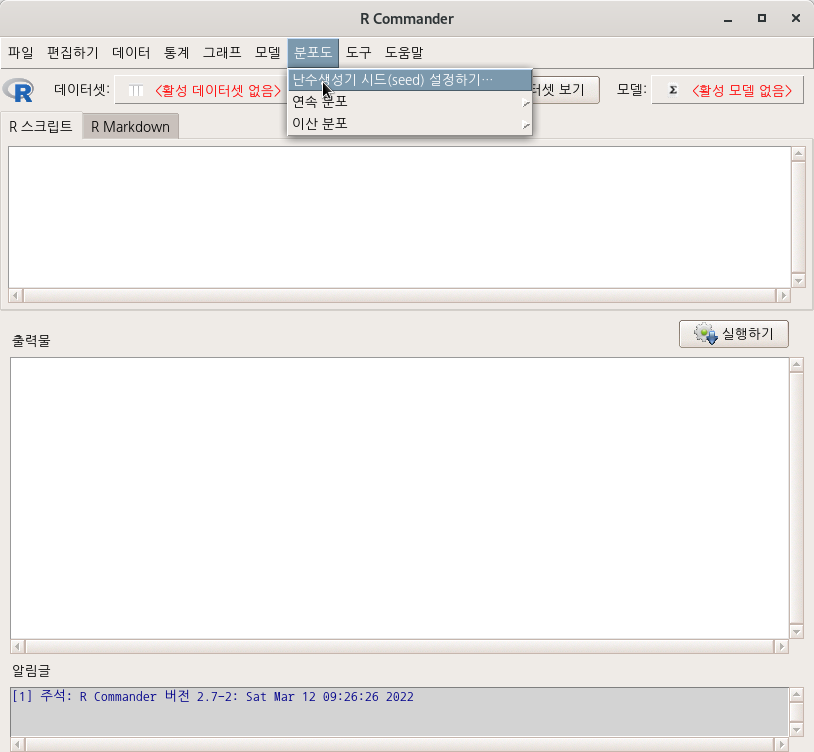Click the sigma model icon
The width and height of the screenshot is (814, 752).
[x=673, y=90]
